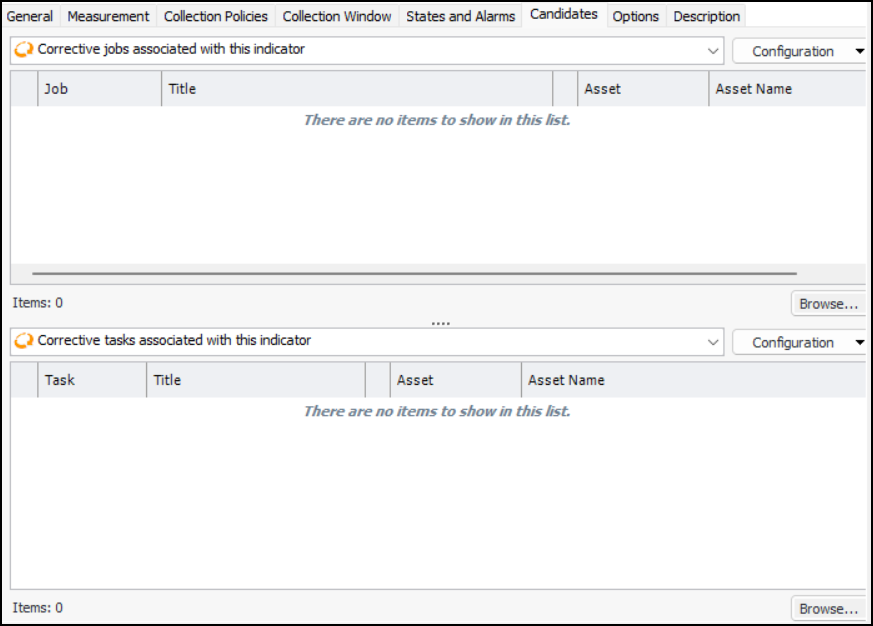Screen dimensions: 873x626
Task: Sort tasks list by Title column
Action: (256, 380)
